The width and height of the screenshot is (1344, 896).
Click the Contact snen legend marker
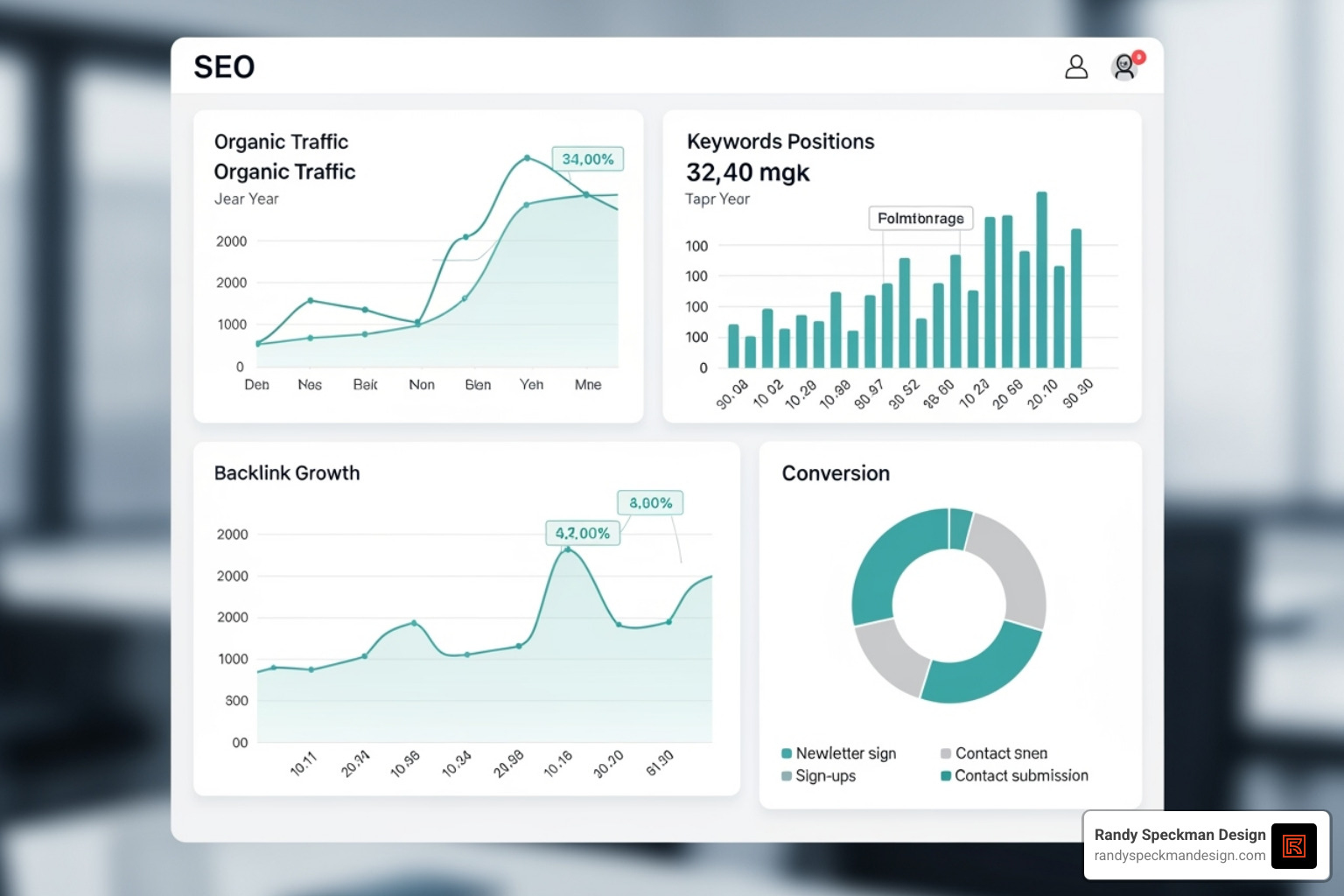click(946, 753)
